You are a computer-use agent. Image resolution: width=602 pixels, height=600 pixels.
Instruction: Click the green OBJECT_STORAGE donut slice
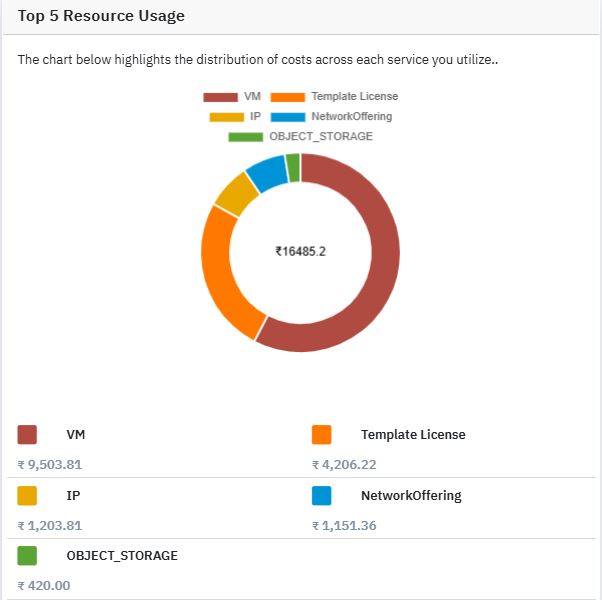(293, 168)
